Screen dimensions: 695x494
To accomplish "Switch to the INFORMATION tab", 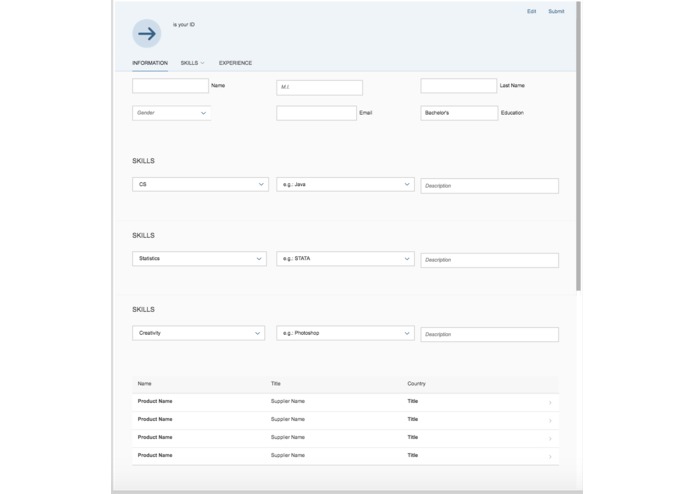I will (x=150, y=63).
